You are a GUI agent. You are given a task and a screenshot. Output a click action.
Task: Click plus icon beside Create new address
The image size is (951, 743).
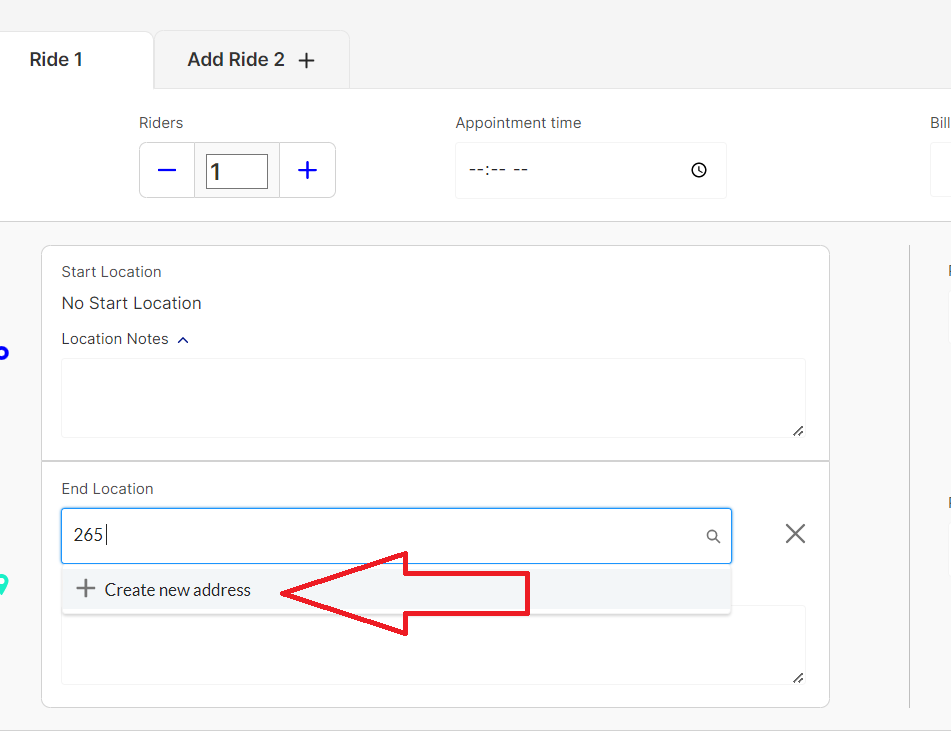pos(86,589)
